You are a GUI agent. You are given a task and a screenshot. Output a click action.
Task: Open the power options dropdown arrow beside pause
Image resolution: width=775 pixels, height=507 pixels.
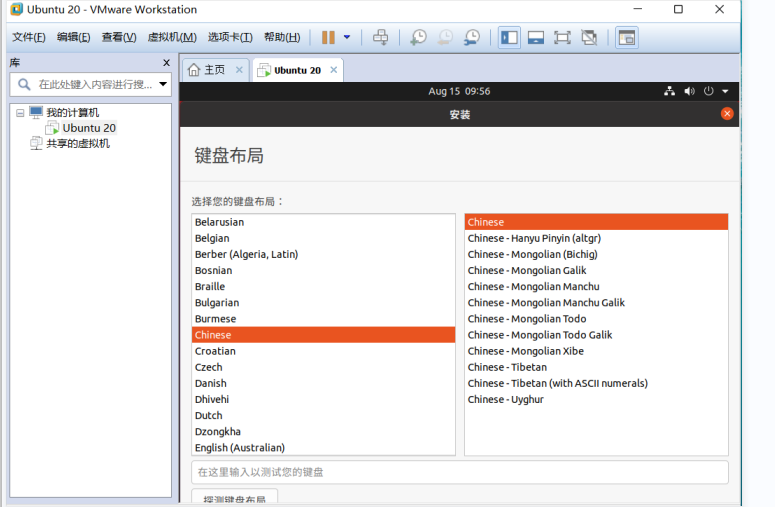(x=347, y=37)
